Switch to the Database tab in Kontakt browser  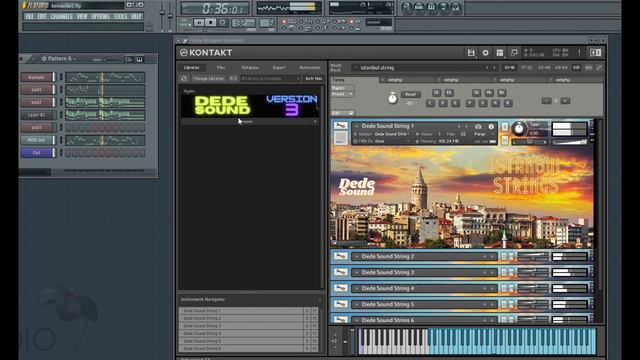click(x=250, y=67)
